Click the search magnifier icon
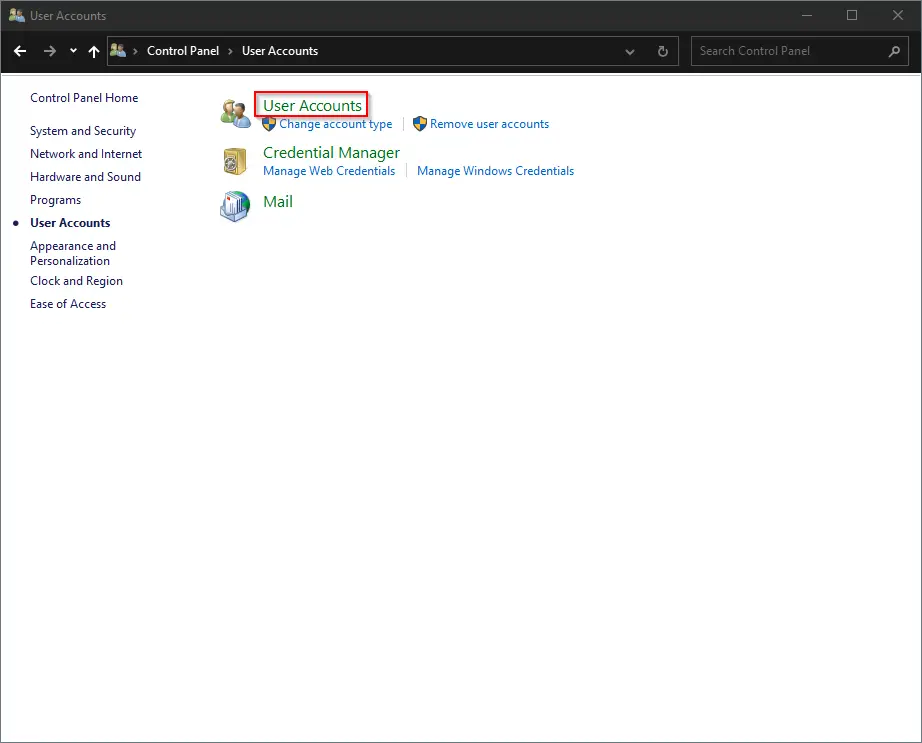The width and height of the screenshot is (922, 743). [x=894, y=52]
